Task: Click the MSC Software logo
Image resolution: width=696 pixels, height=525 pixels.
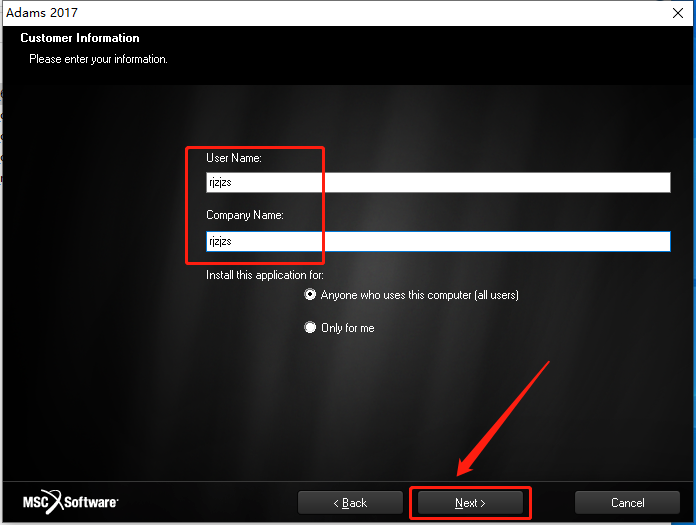Action: 71,502
